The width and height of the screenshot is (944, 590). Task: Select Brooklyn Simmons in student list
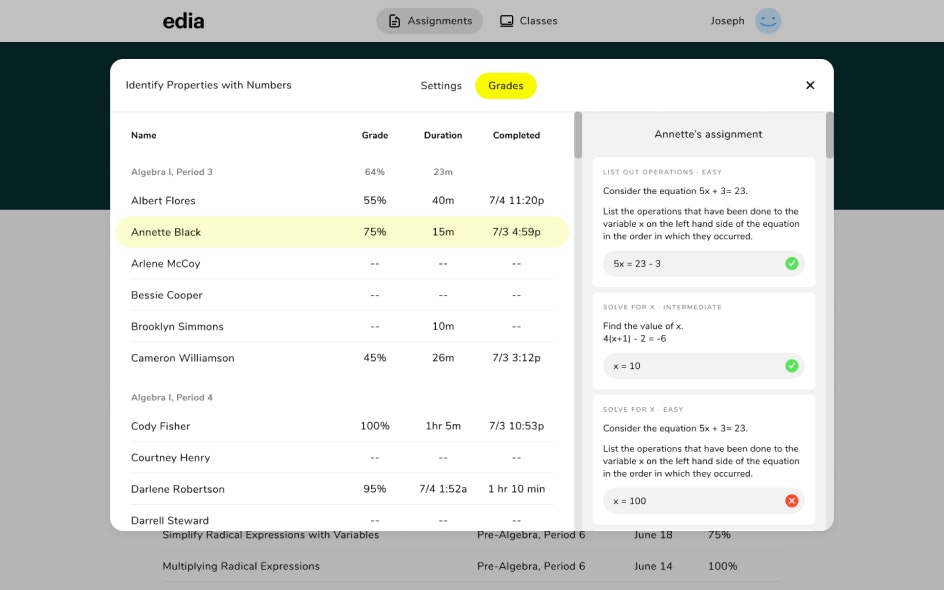click(x=177, y=326)
